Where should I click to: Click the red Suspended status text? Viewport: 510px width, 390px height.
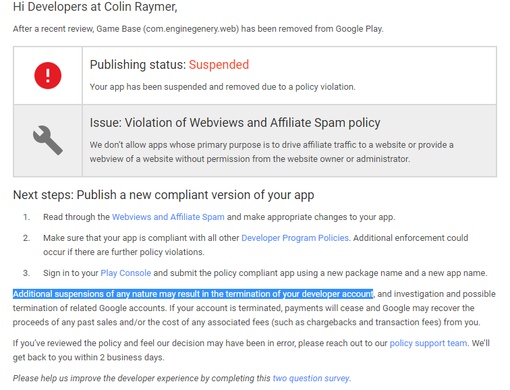coord(219,65)
